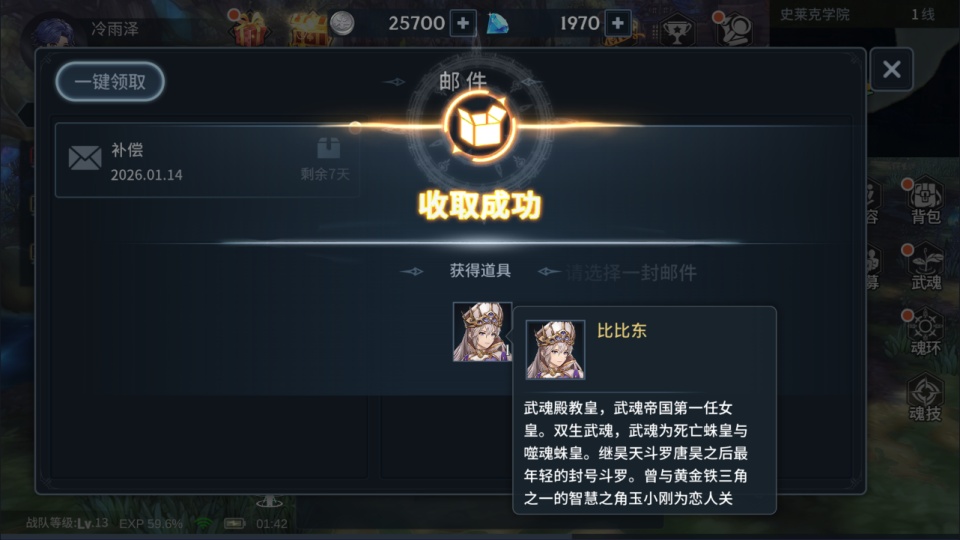Tap the glowing package reward icon
Viewport: 960px width, 540px height.
point(480,127)
